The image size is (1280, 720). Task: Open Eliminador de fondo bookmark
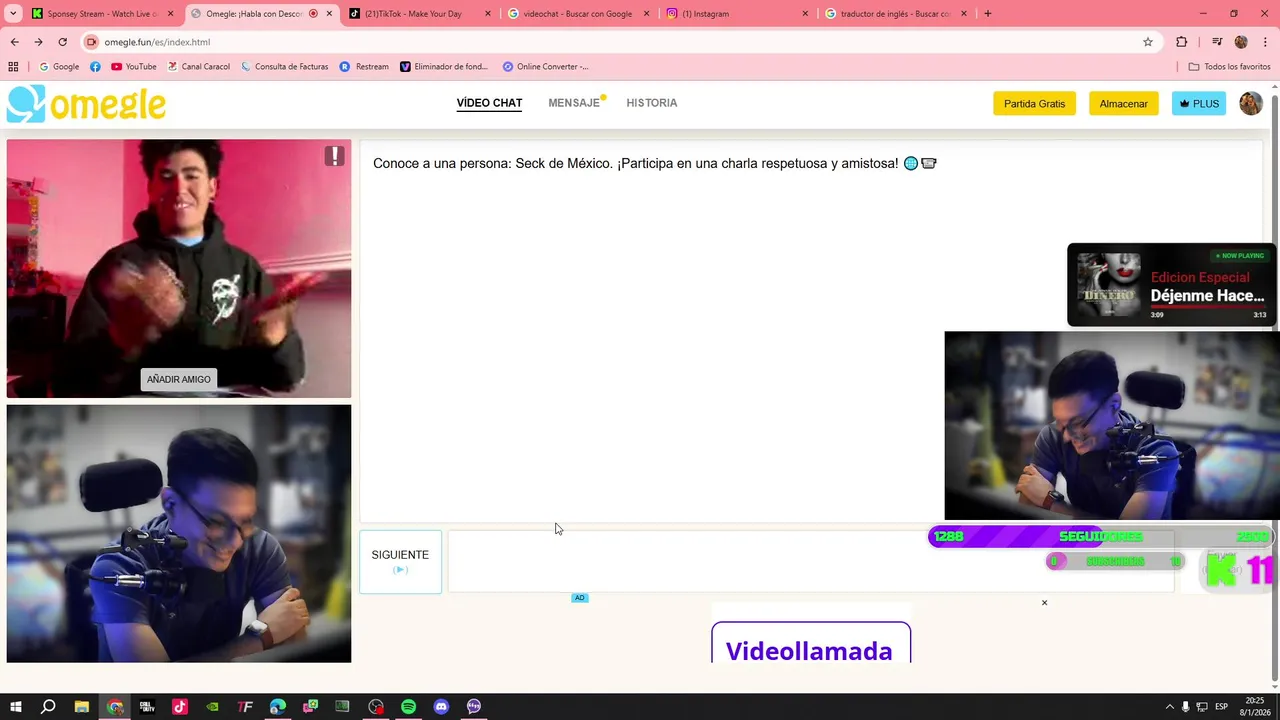pos(444,67)
